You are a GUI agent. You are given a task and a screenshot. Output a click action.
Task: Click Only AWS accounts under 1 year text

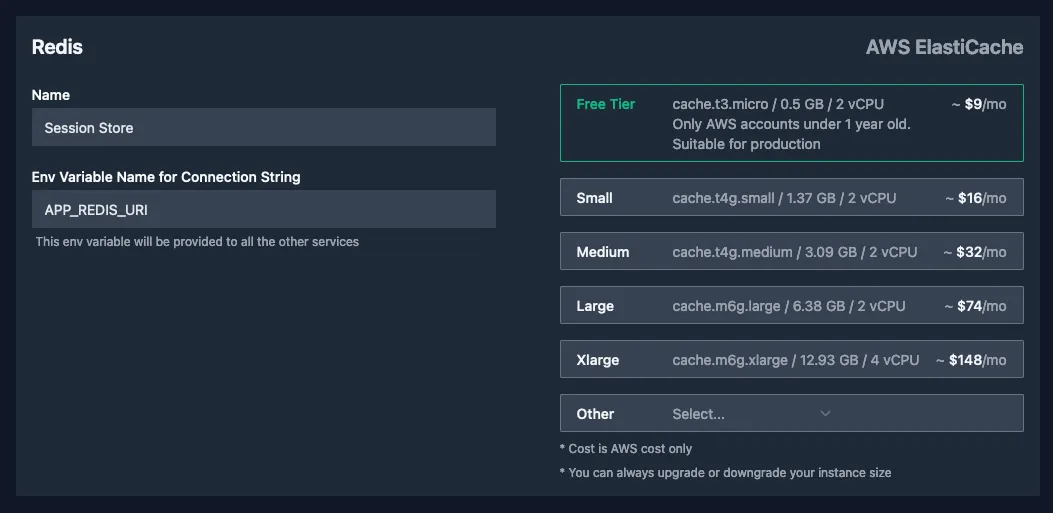click(791, 124)
